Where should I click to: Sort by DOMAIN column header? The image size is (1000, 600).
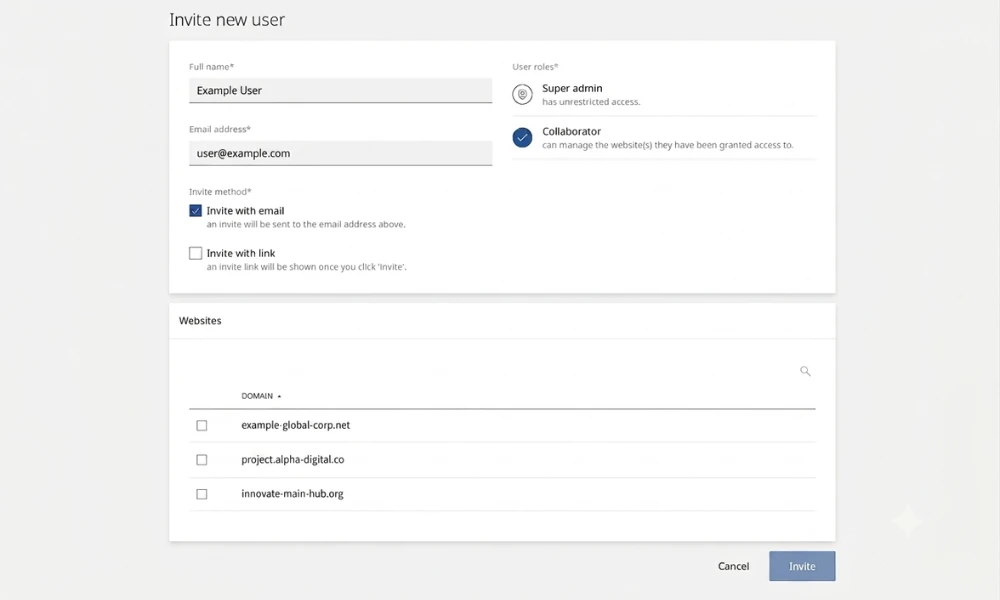tap(261, 396)
